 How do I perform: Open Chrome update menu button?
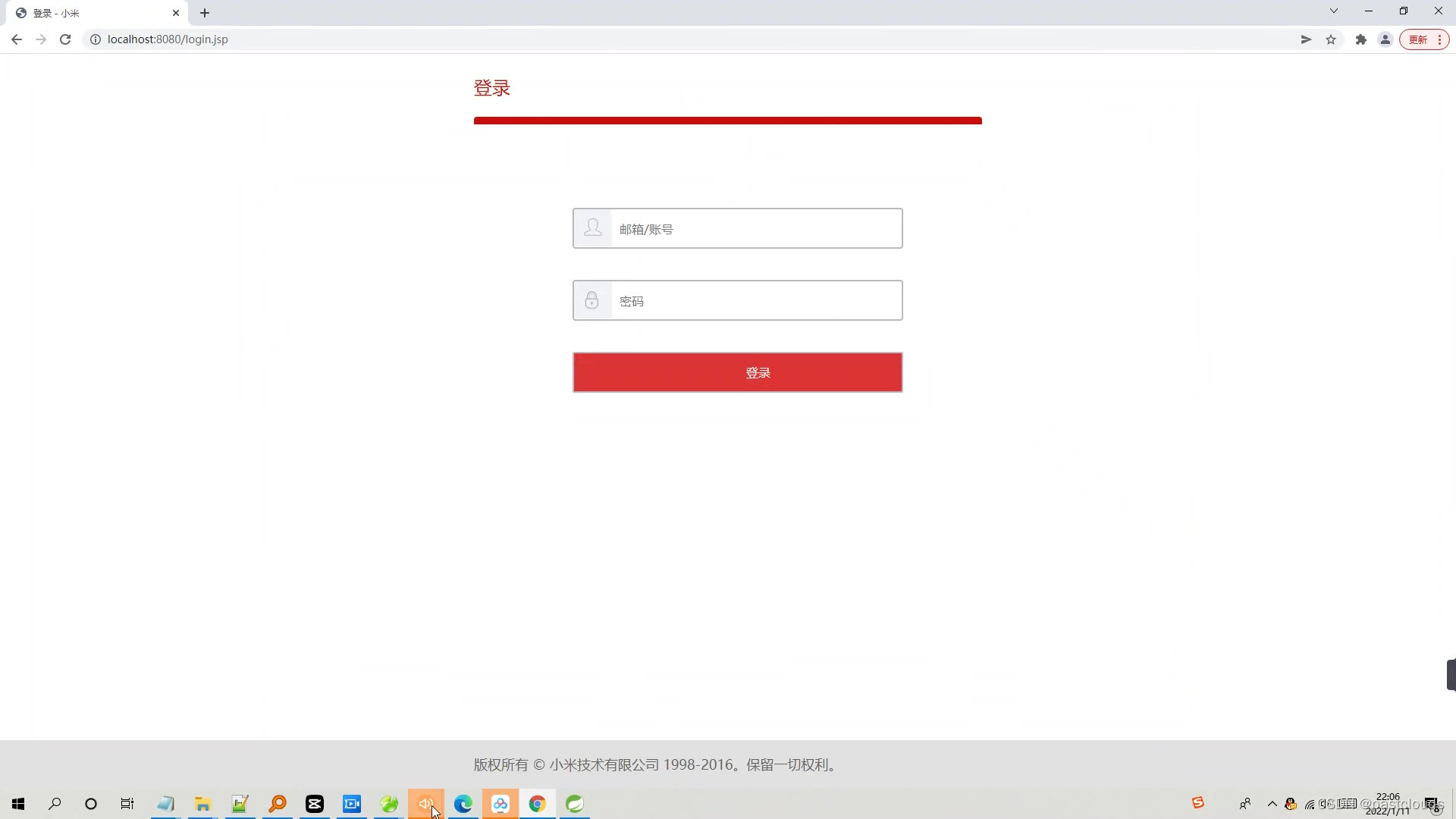coord(1424,39)
